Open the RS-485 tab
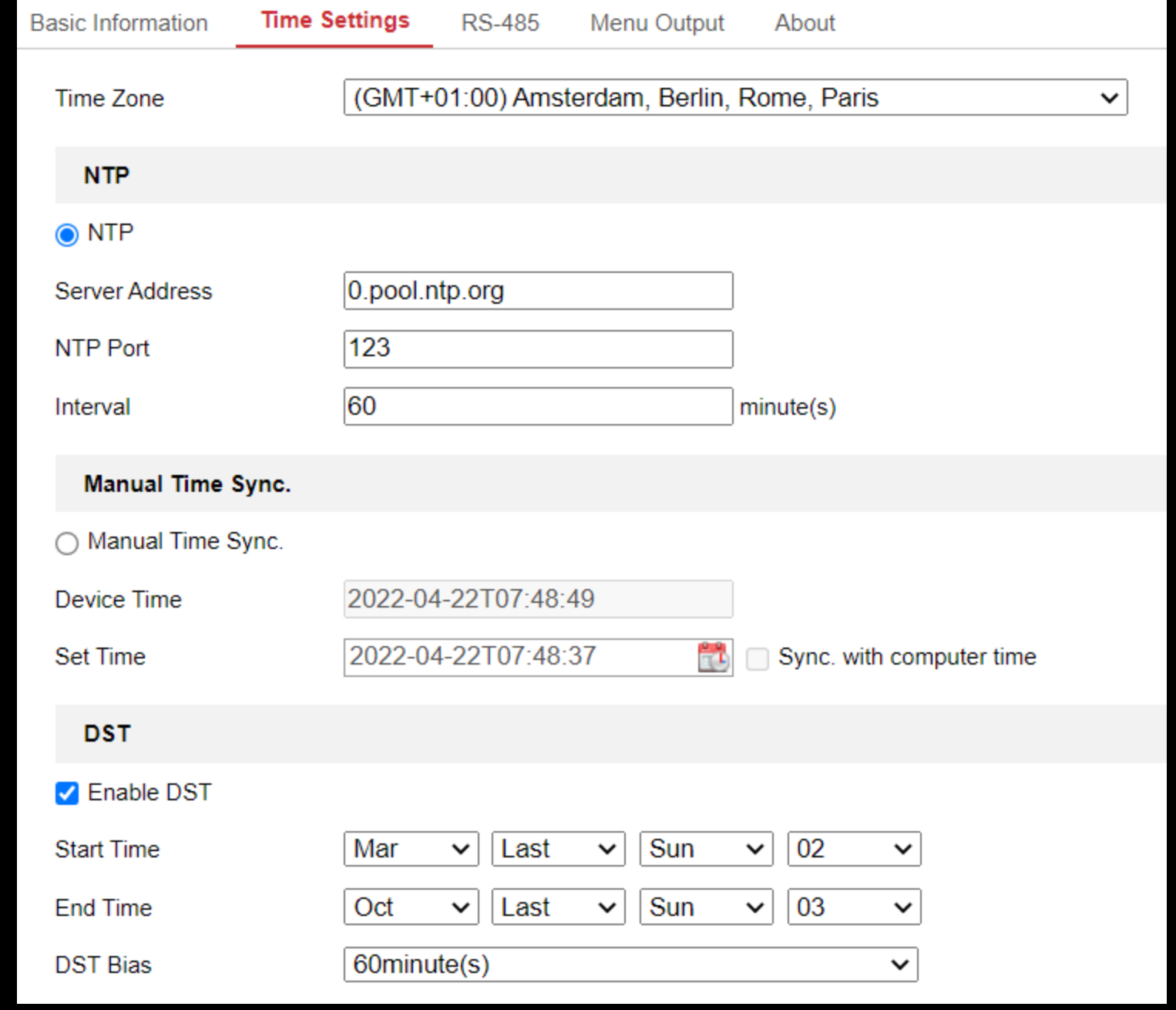1176x1010 pixels. [500, 22]
